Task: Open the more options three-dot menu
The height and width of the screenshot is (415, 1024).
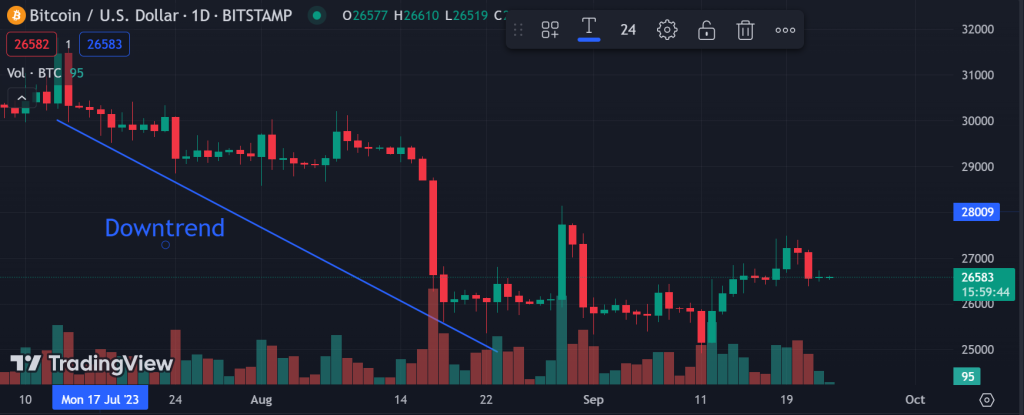Action: tap(785, 29)
